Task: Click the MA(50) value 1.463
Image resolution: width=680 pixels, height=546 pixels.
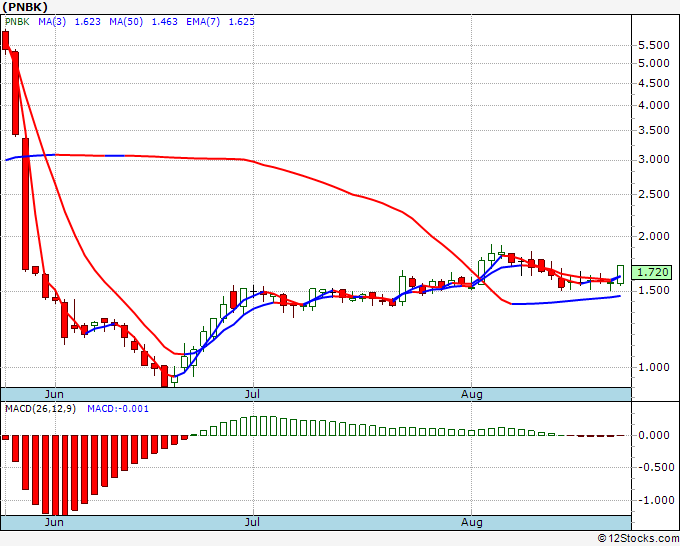Action: (x=164, y=22)
